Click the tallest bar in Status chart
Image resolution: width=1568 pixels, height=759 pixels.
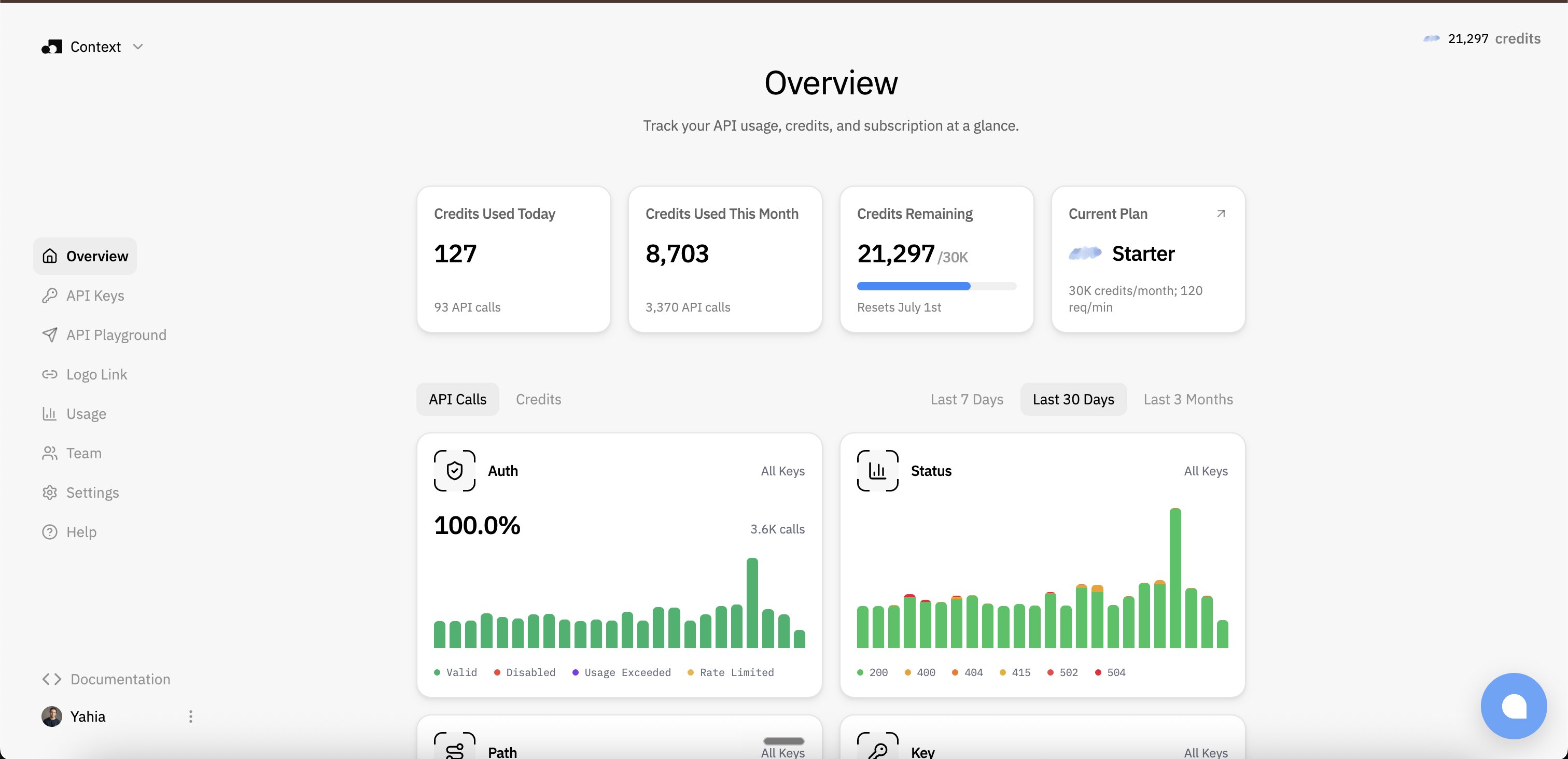pyautogui.click(x=1175, y=578)
